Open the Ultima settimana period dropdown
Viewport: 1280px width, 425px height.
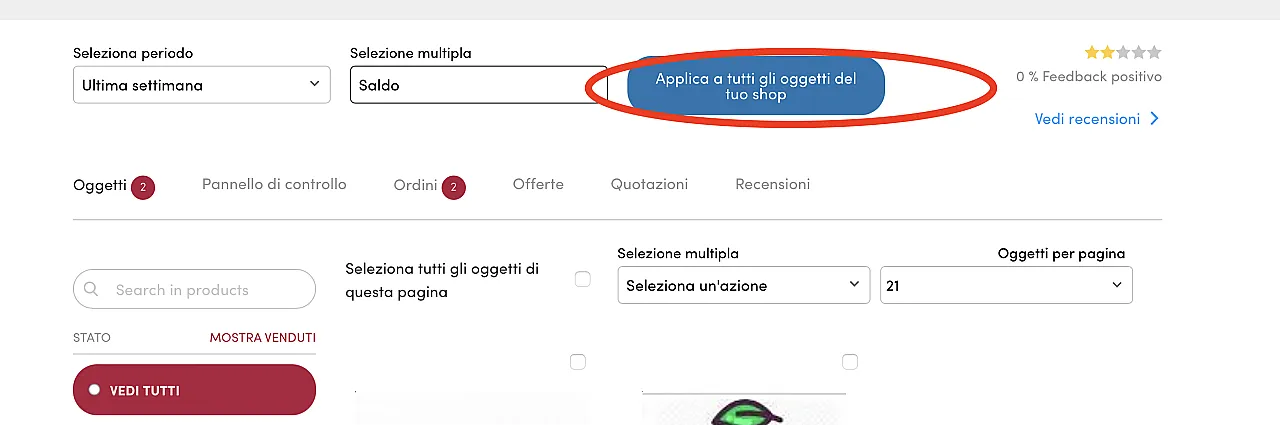tap(202, 85)
